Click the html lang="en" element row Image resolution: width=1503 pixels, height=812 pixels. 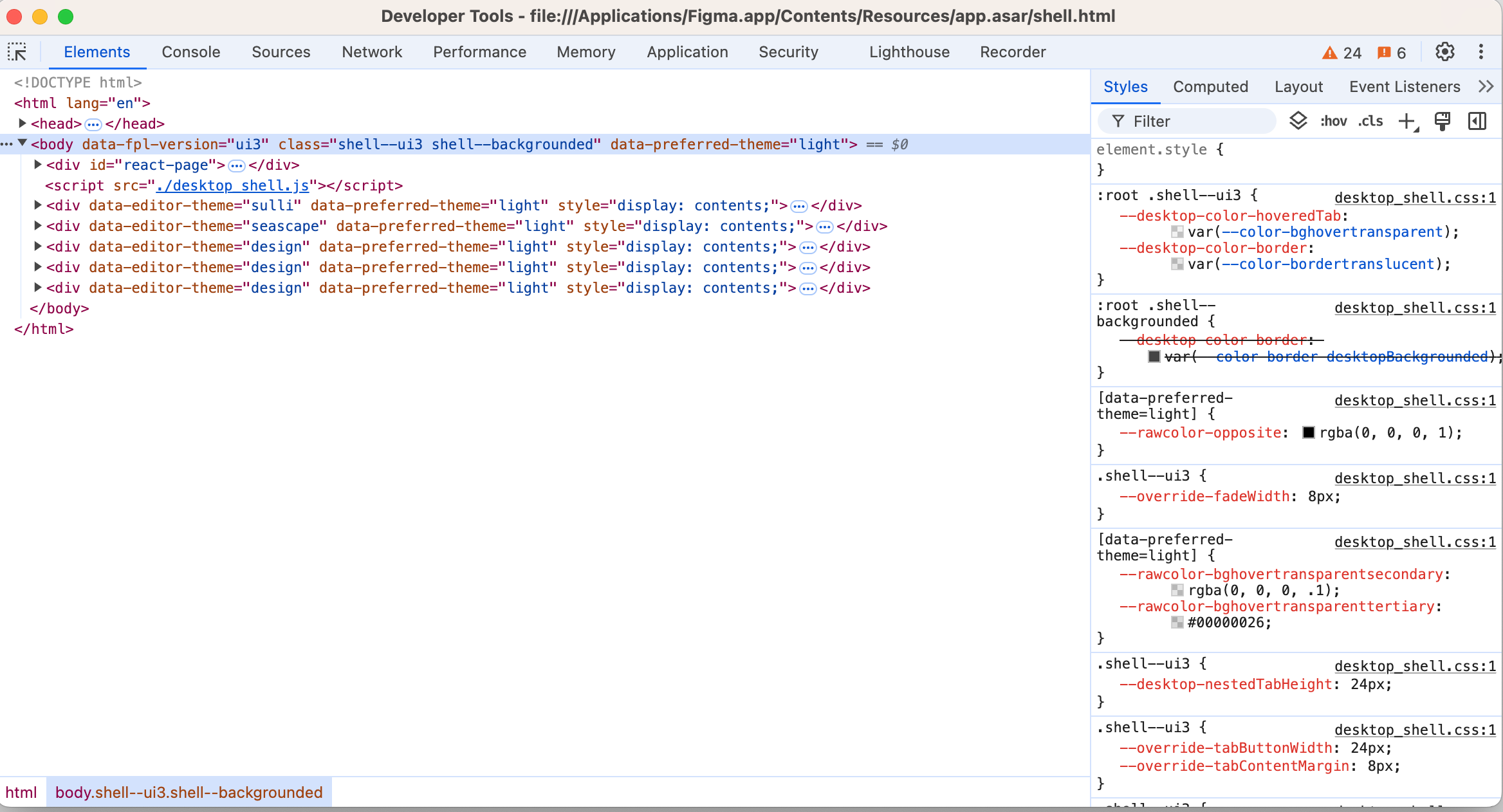point(82,103)
